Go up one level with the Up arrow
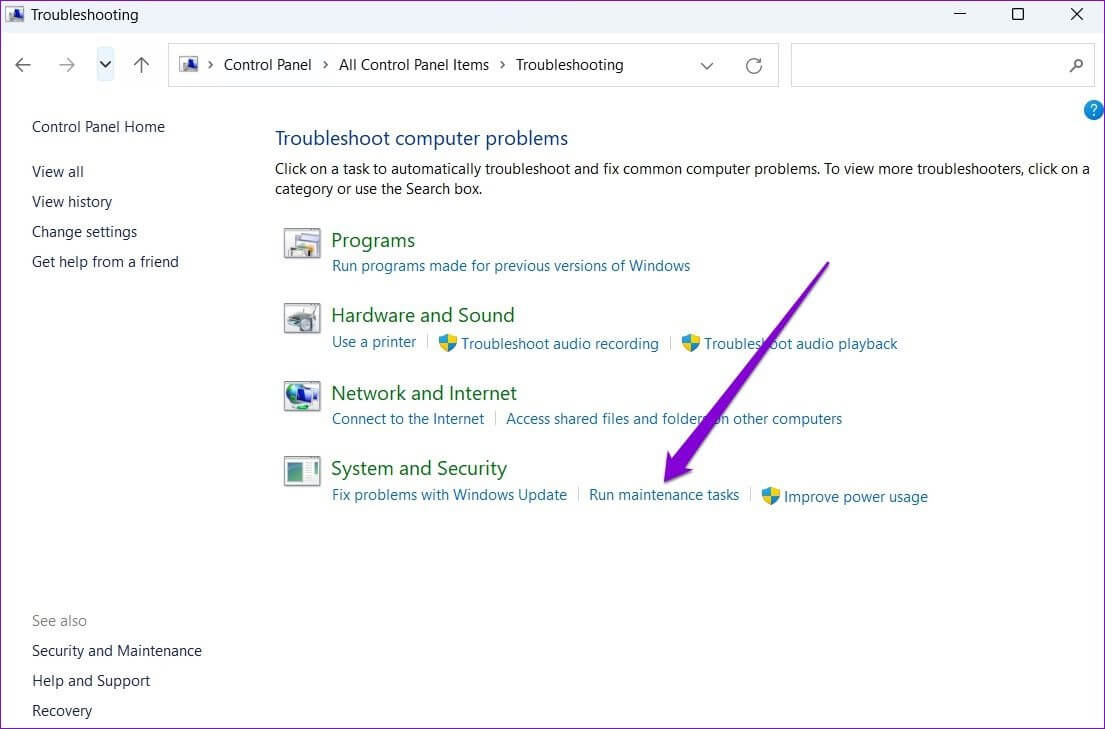The image size is (1105, 729). click(142, 65)
